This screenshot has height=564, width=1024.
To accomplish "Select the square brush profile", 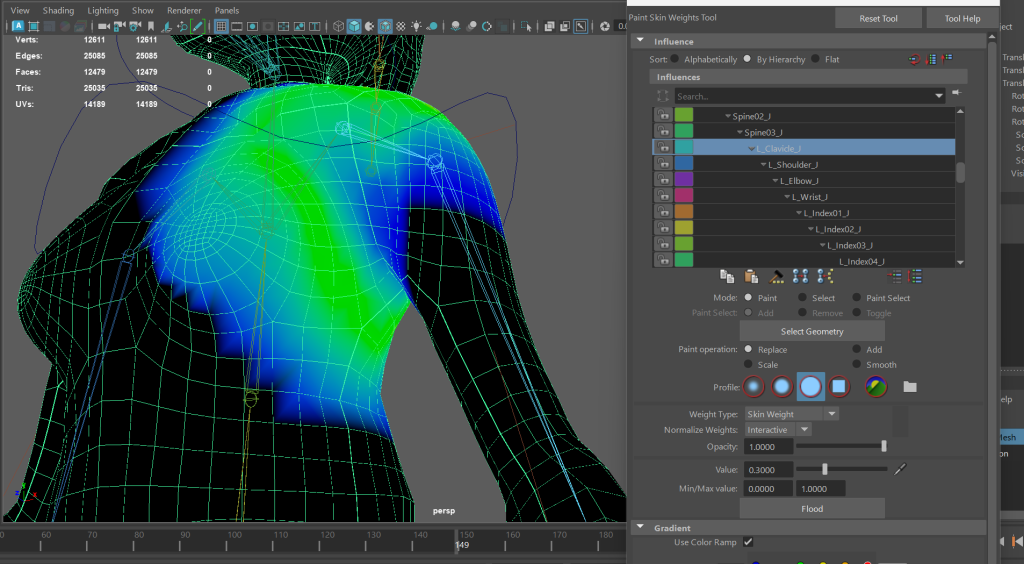I will click(x=839, y=386).
